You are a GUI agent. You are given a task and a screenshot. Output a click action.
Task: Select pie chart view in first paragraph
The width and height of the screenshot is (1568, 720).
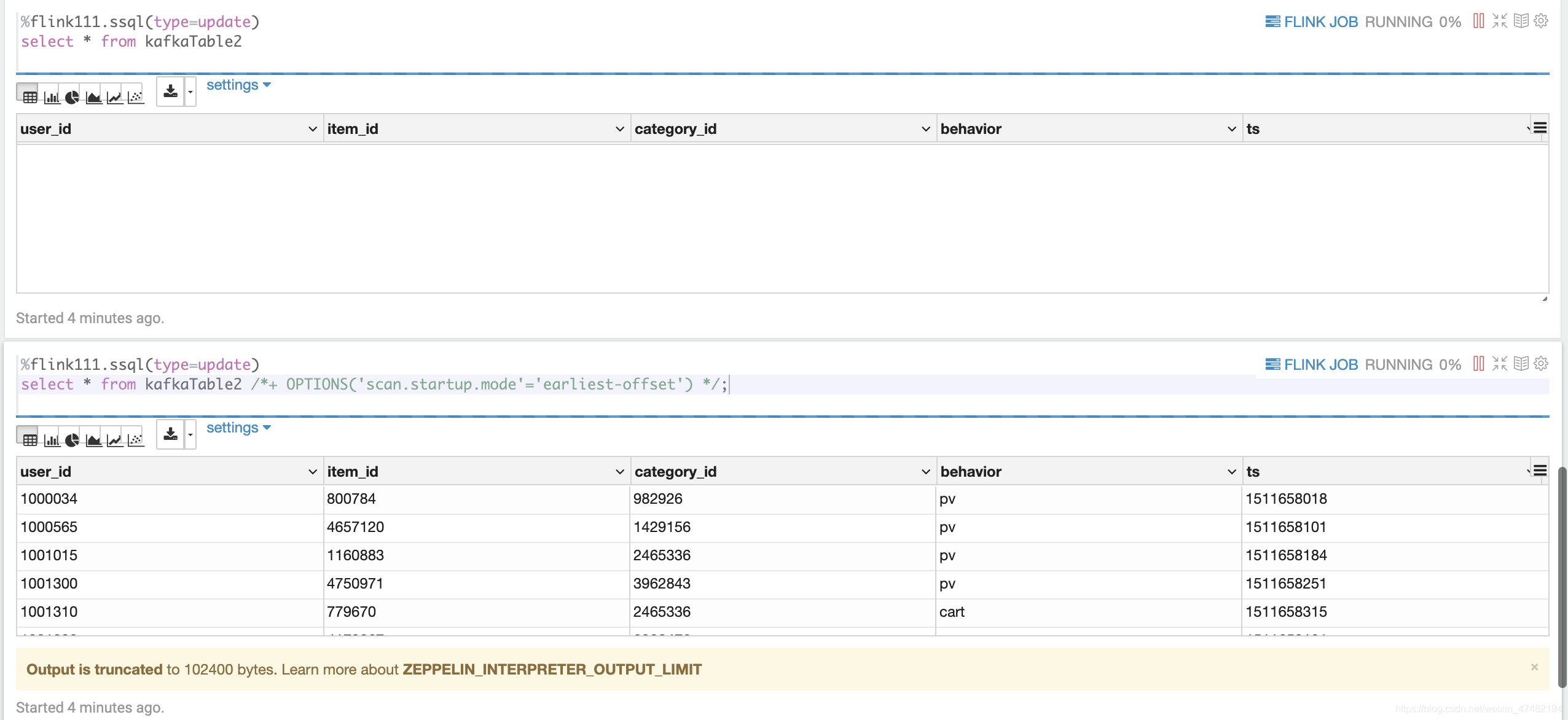(x=73, y=96)
